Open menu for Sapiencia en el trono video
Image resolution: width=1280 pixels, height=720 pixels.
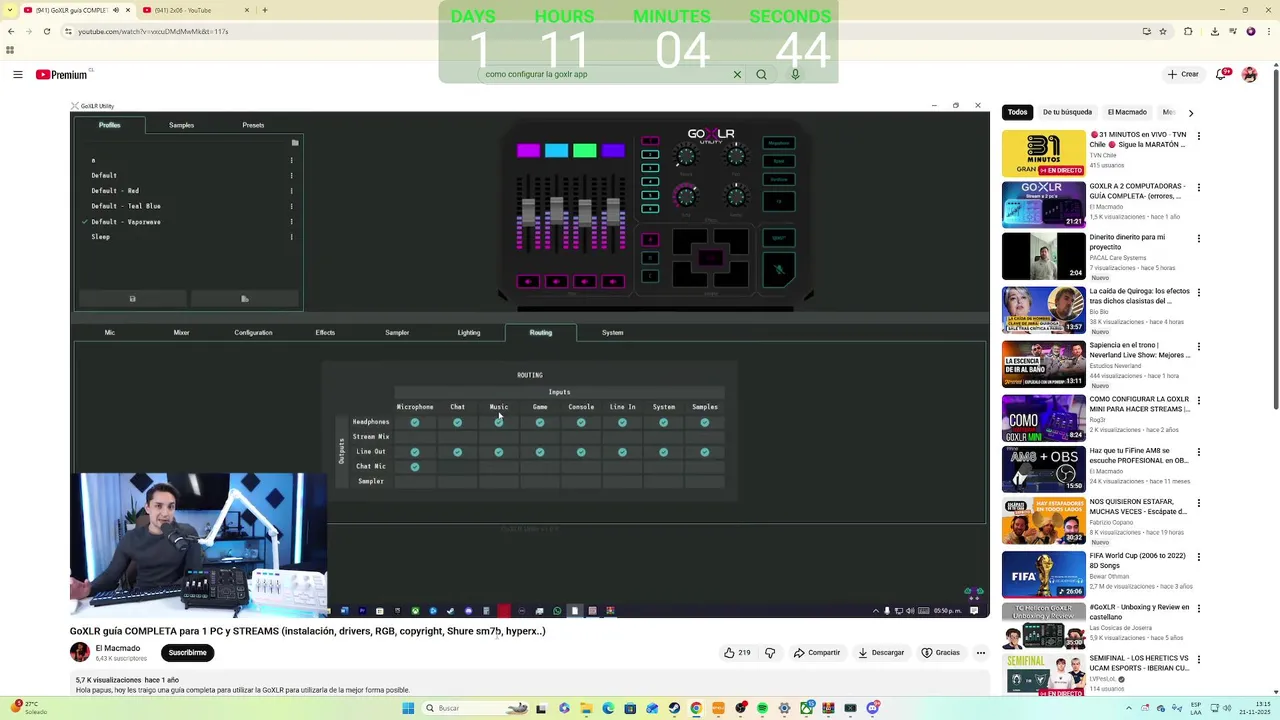tap(1198, 347)
